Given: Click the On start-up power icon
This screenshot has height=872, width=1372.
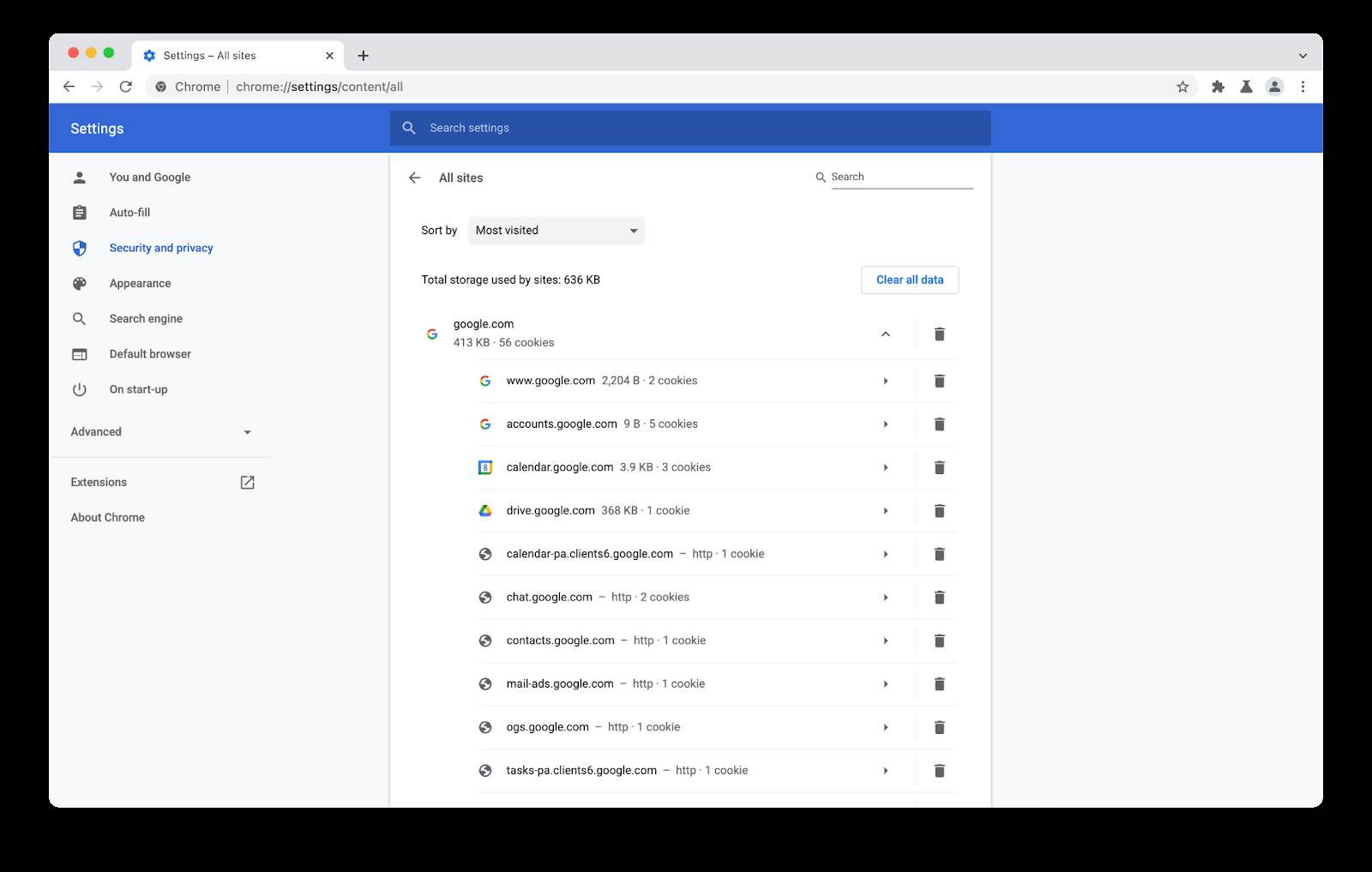Looking at the screenshot, I should click(x=79, y=388).
